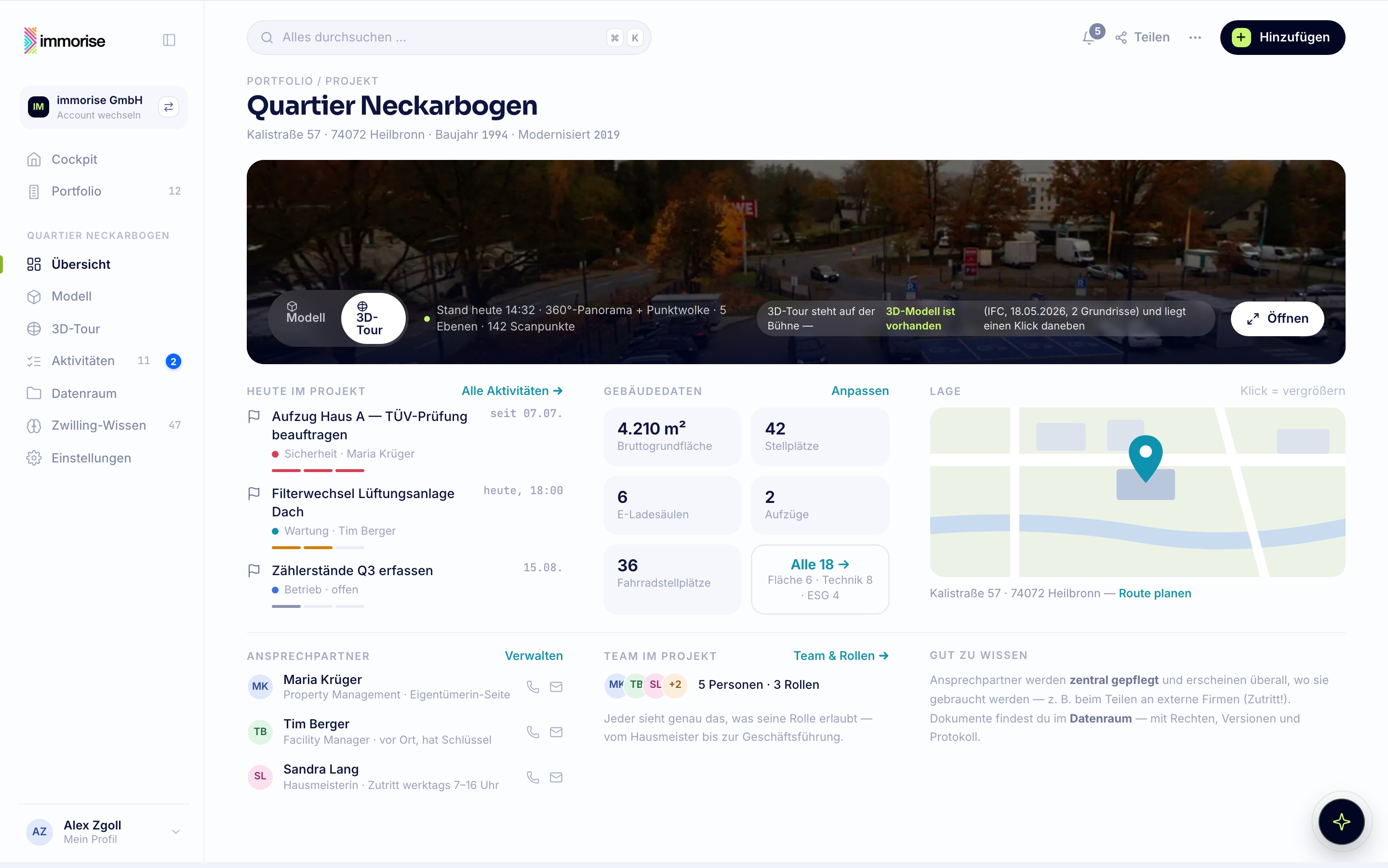
Task: Click the progress bar under Zählerstände Q3
Action: point(318,606)
